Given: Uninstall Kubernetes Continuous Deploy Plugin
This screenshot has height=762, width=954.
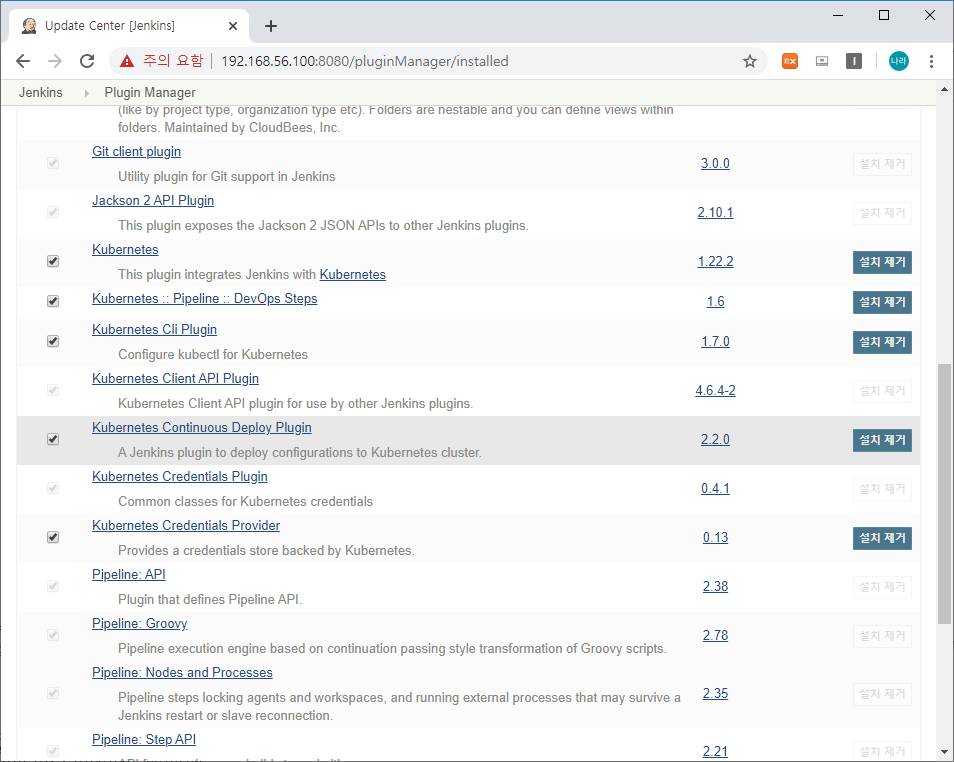Looking at the screenshot, I should (882, 440).
